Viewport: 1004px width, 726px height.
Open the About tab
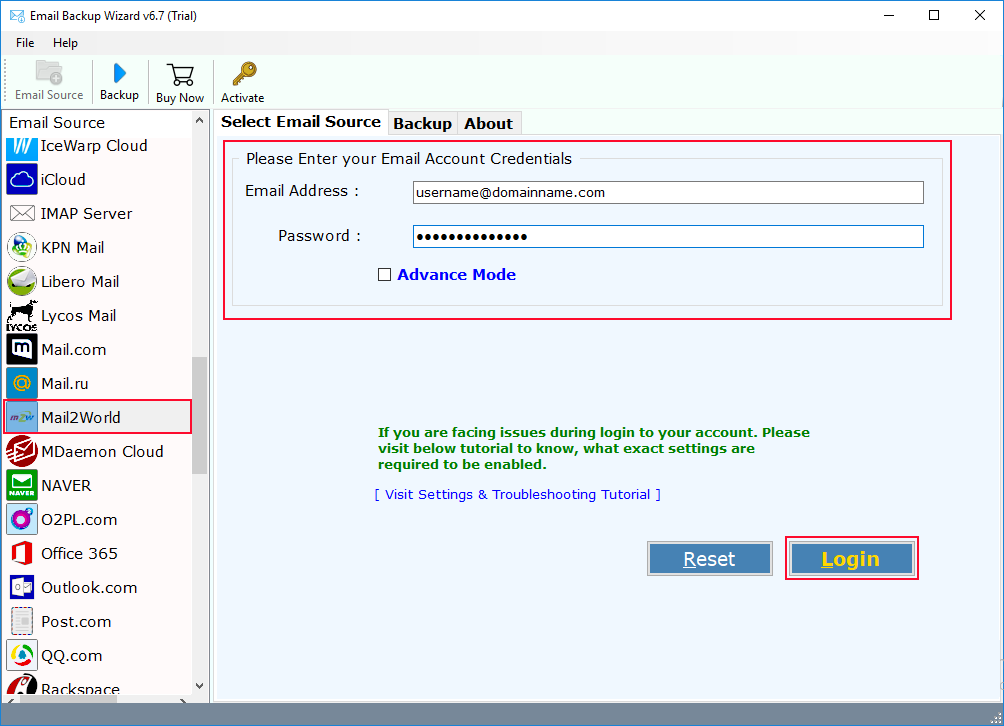489,124
